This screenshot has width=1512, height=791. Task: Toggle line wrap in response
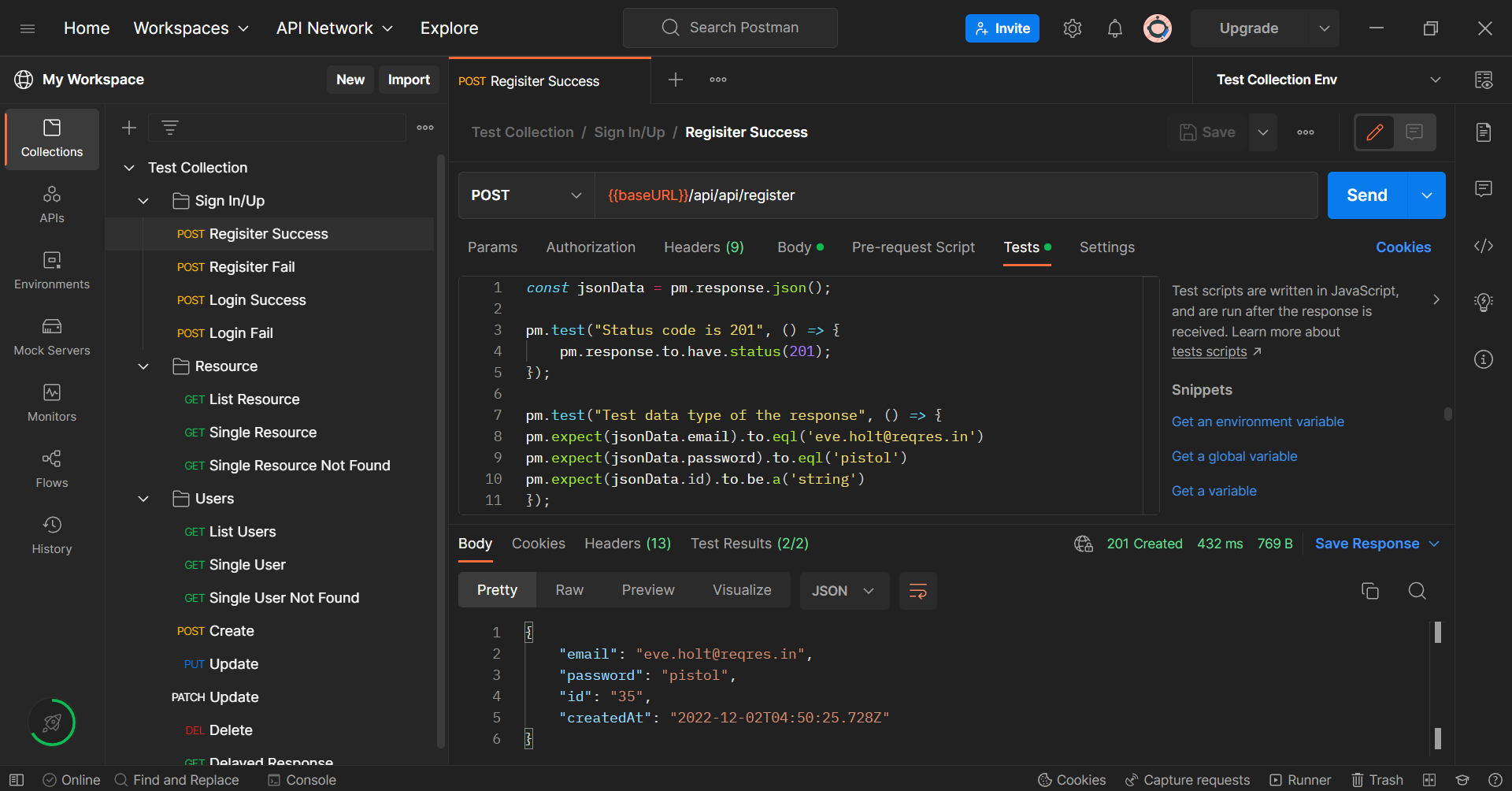918,591
